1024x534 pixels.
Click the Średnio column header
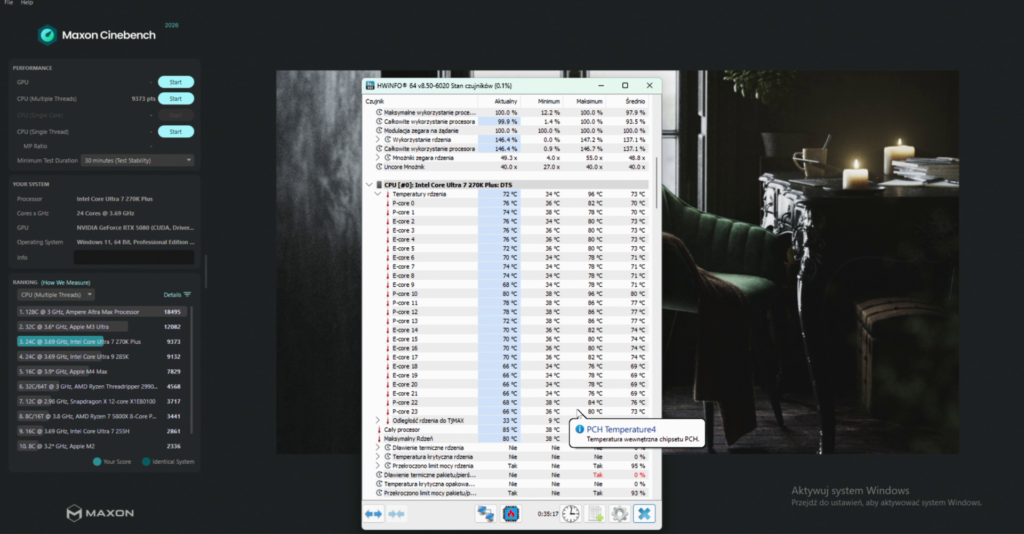[627, 101]
